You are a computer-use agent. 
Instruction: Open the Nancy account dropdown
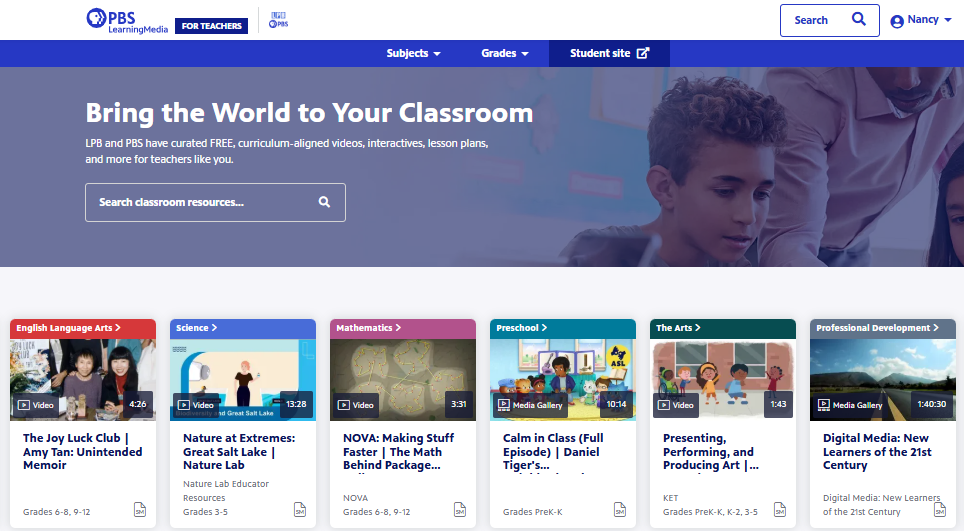tap(921, 20)
